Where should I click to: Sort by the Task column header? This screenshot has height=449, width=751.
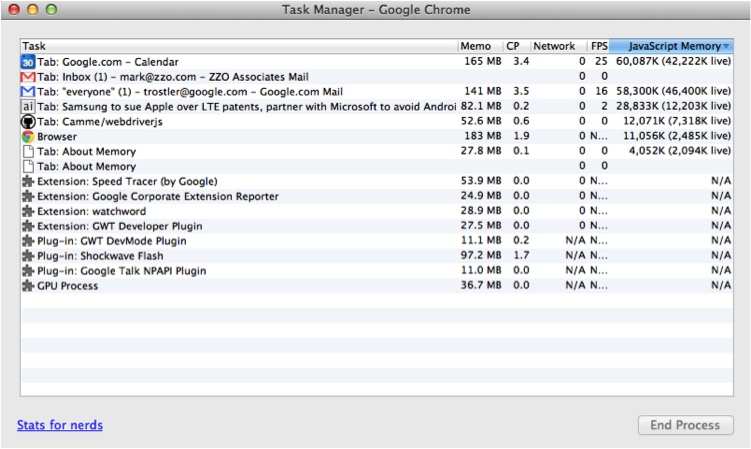tap(239, 46)
